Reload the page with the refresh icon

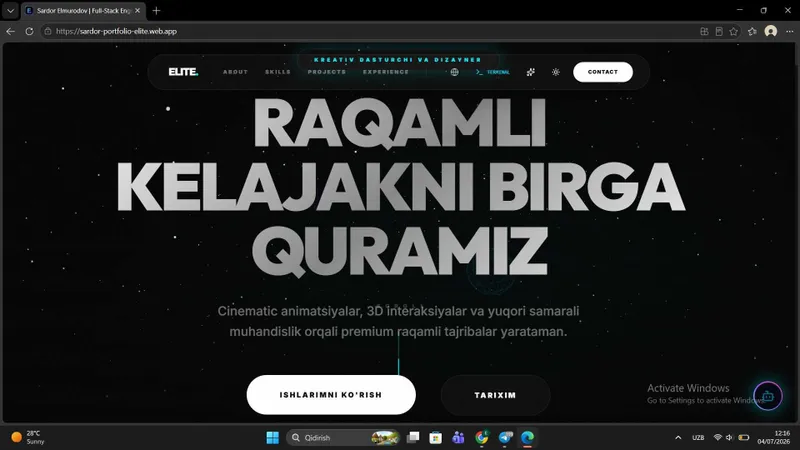coord(29,31)
